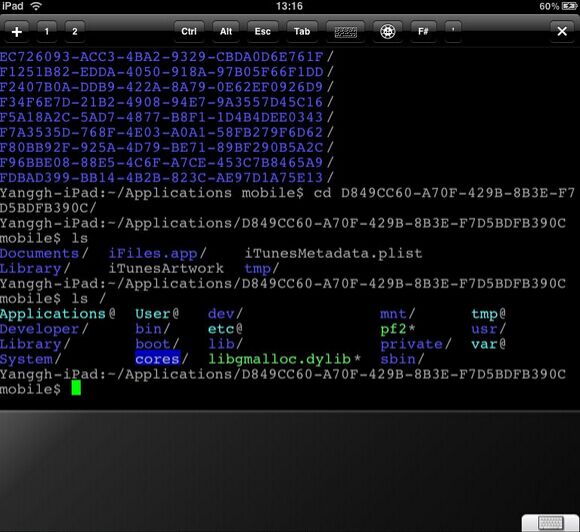Tap the Ctrl modifier key
This screenshot has width=580, height=532.
pos(189,32)
